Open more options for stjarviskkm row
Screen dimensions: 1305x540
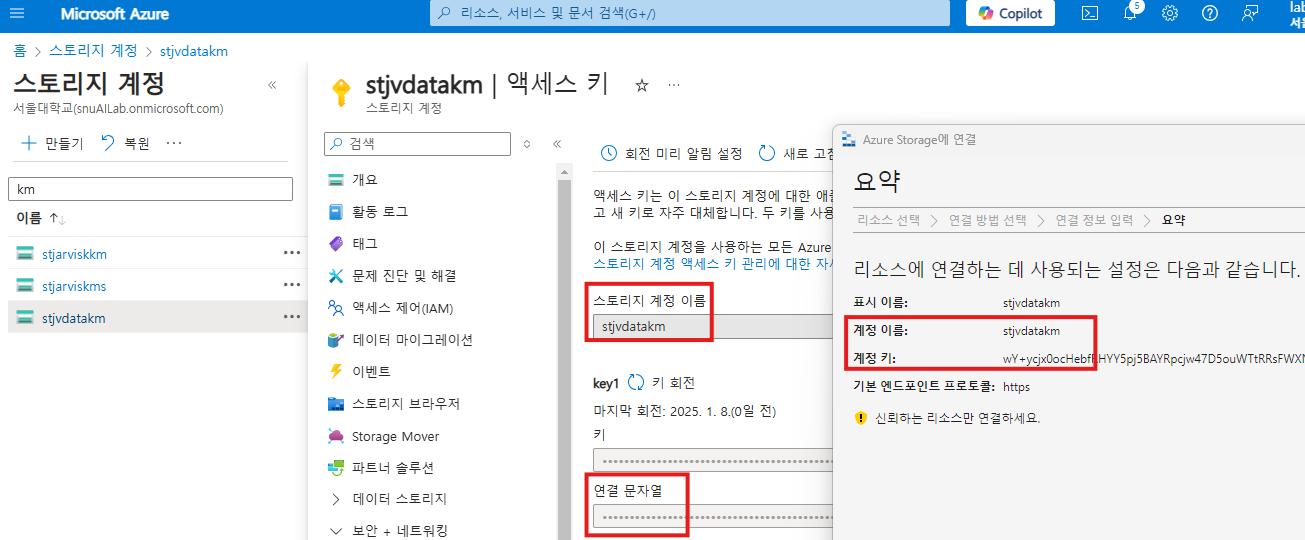point(292,253)
